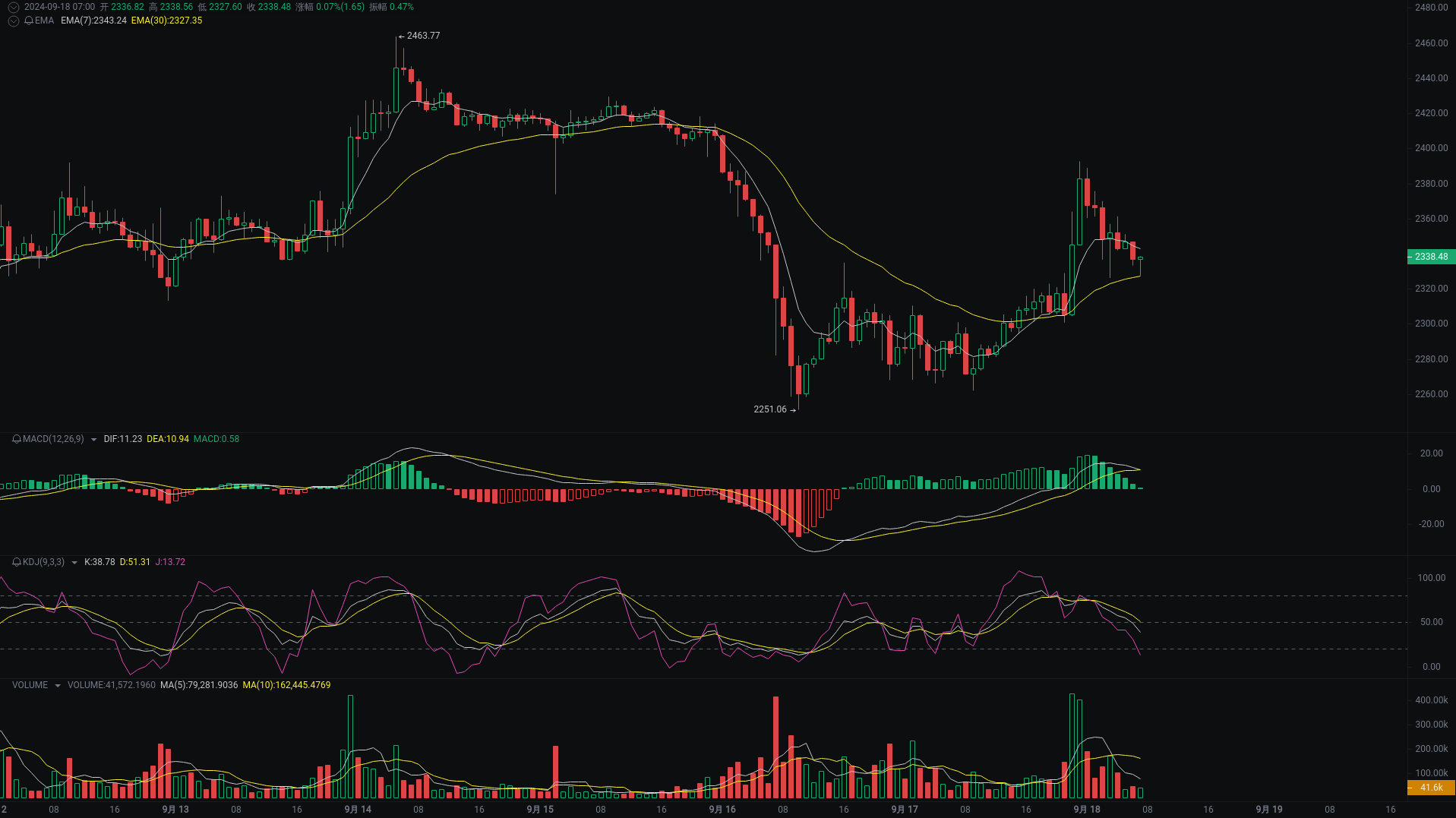Open the KDJ(9,3,3) dropdown arrow
The height and width of the screenshot is (818, 1456).
click(x=74, y=562)
